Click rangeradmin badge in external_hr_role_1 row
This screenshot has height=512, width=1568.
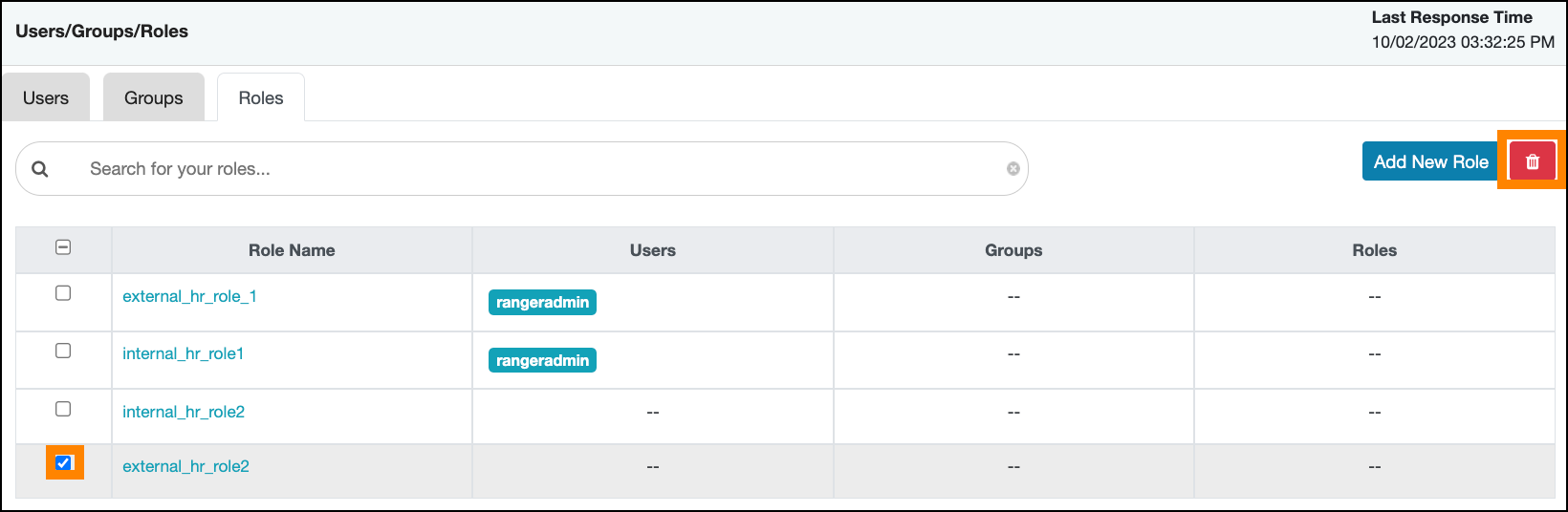(x=542, y=303)
